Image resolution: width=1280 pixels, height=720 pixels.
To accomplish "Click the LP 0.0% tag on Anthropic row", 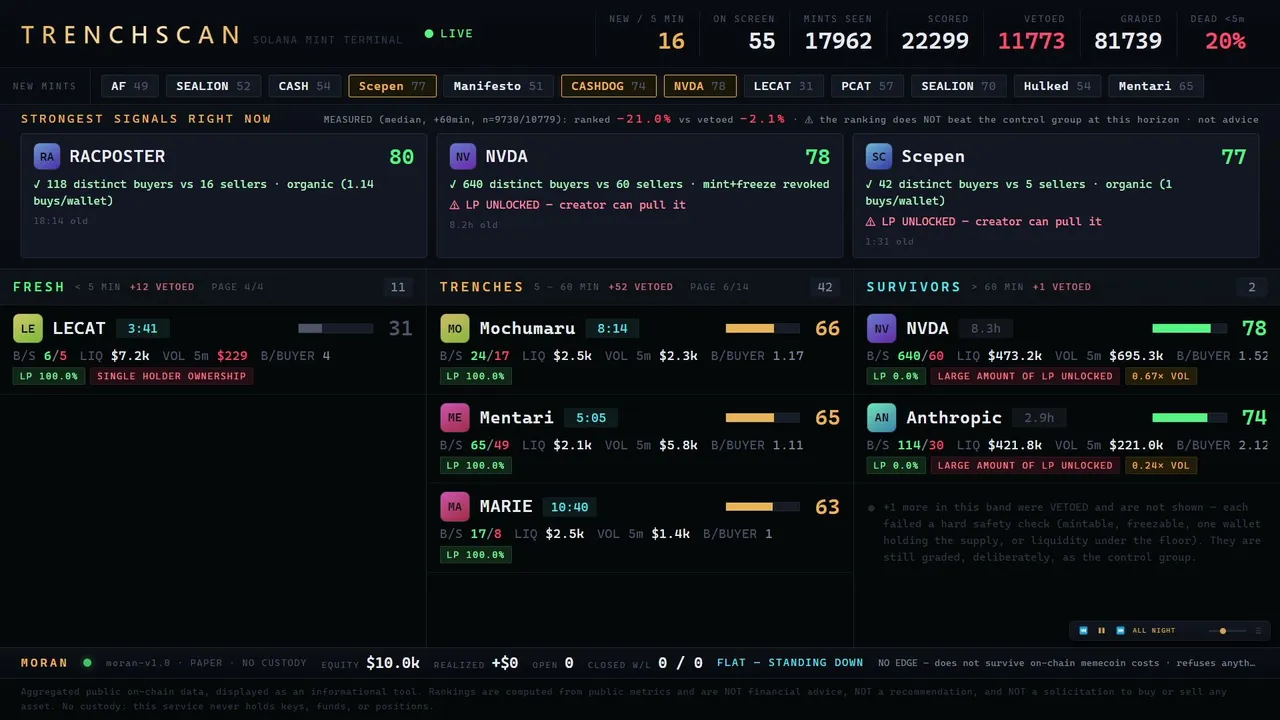I will (896, 465).
